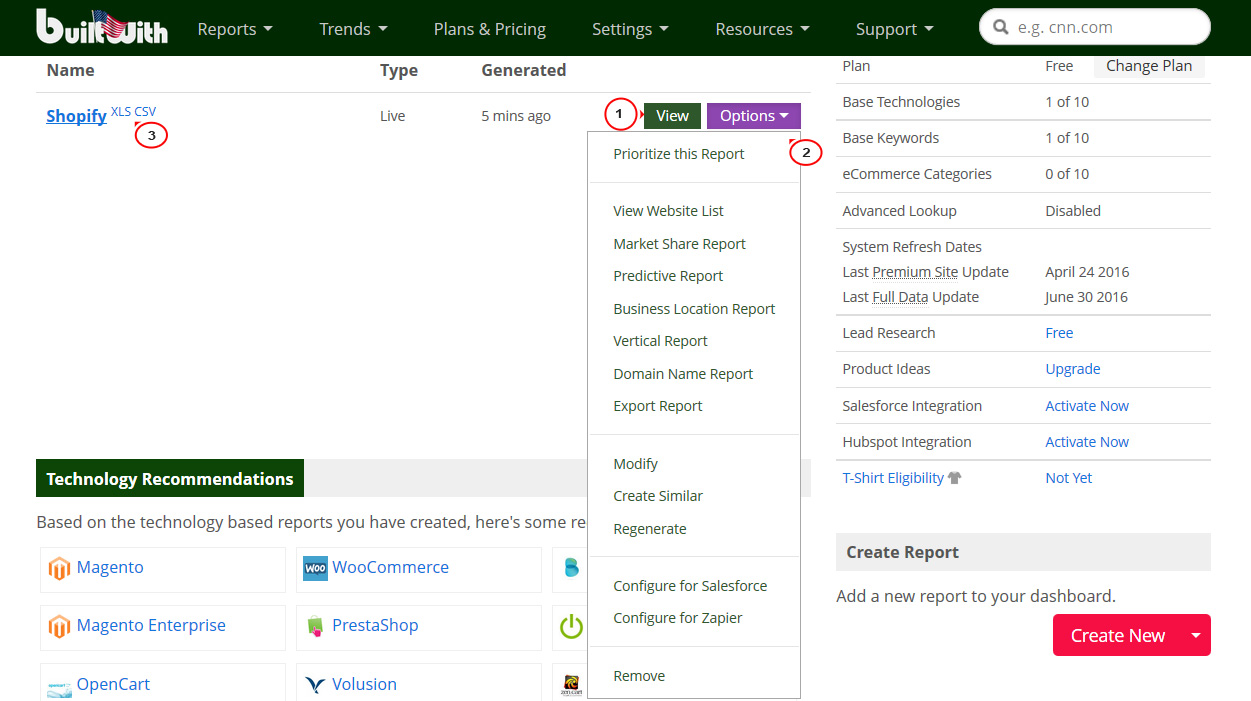This screenshot has width=1251, height=701.
Task: Download the Shopify report as XLS
Action: [x=121, y=111]
